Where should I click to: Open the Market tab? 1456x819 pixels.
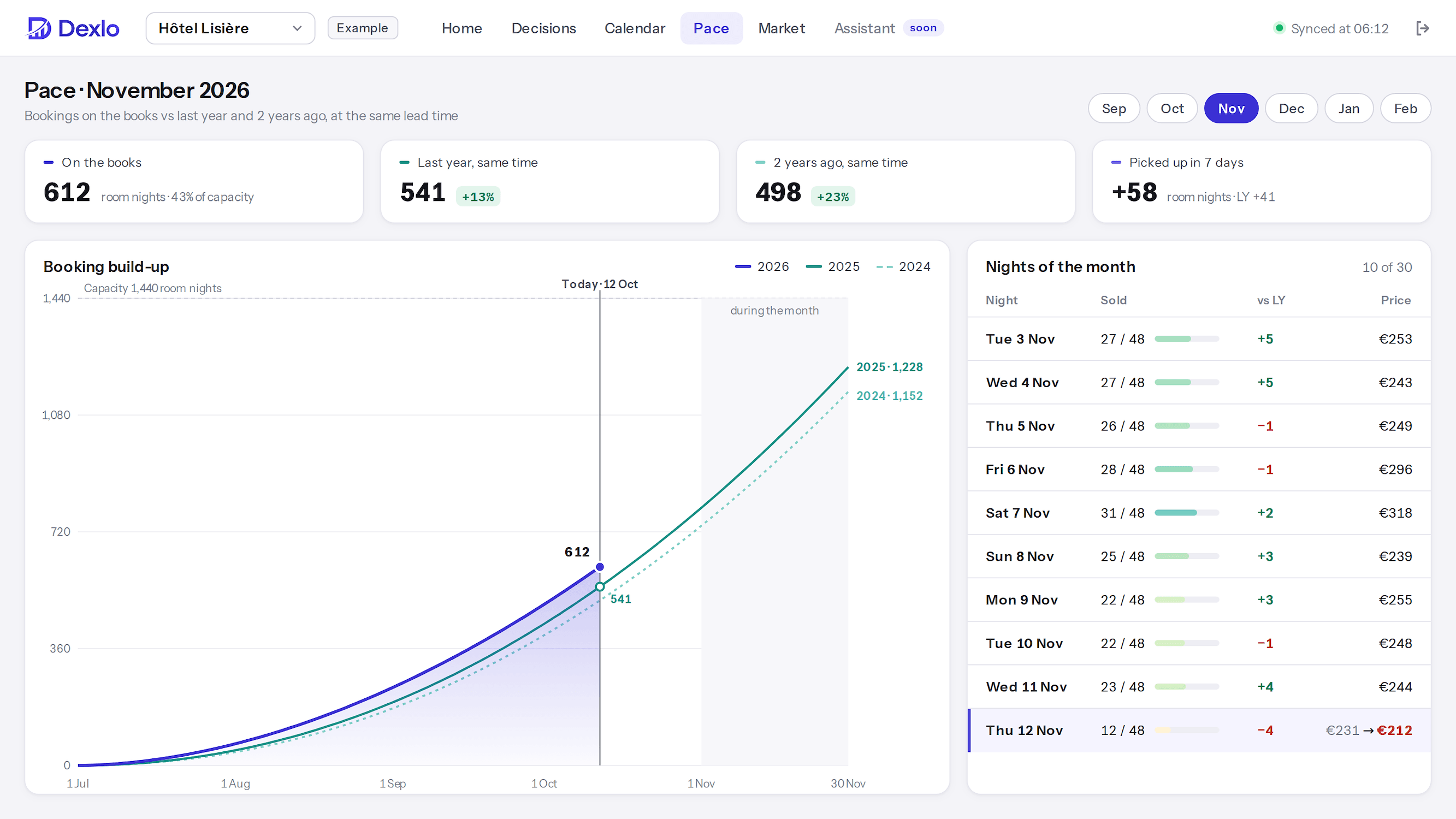click(781, 28)
